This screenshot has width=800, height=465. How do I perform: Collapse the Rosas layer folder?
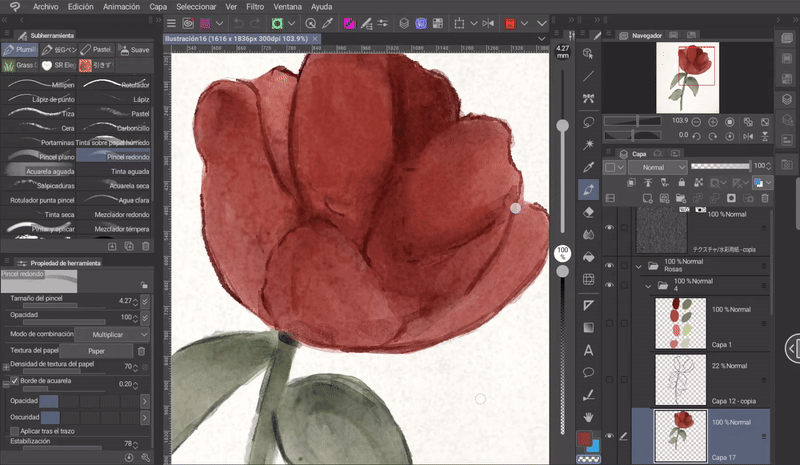tap(638, 266)
